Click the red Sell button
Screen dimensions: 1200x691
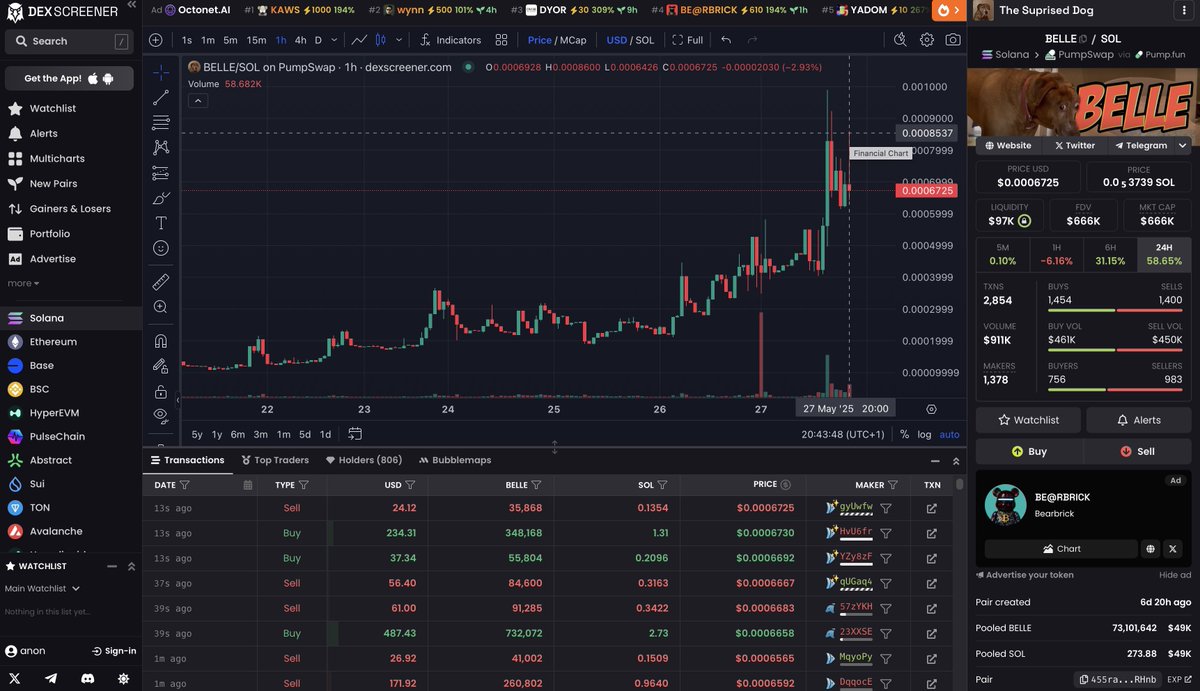1138,451
